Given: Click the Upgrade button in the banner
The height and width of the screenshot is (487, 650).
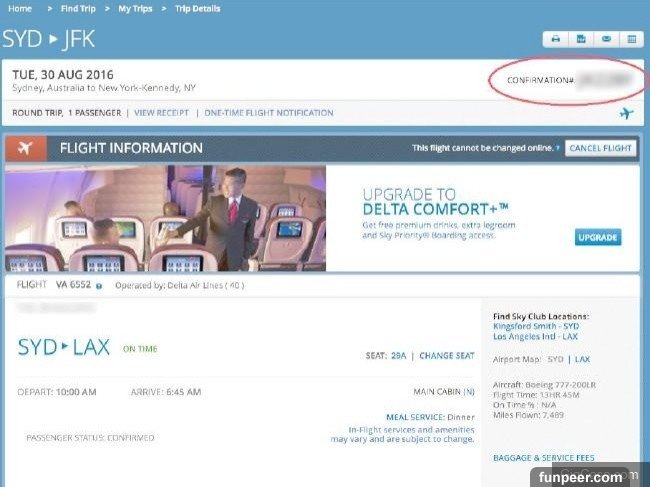Looking at the screenshot, I should pos(598,237).
